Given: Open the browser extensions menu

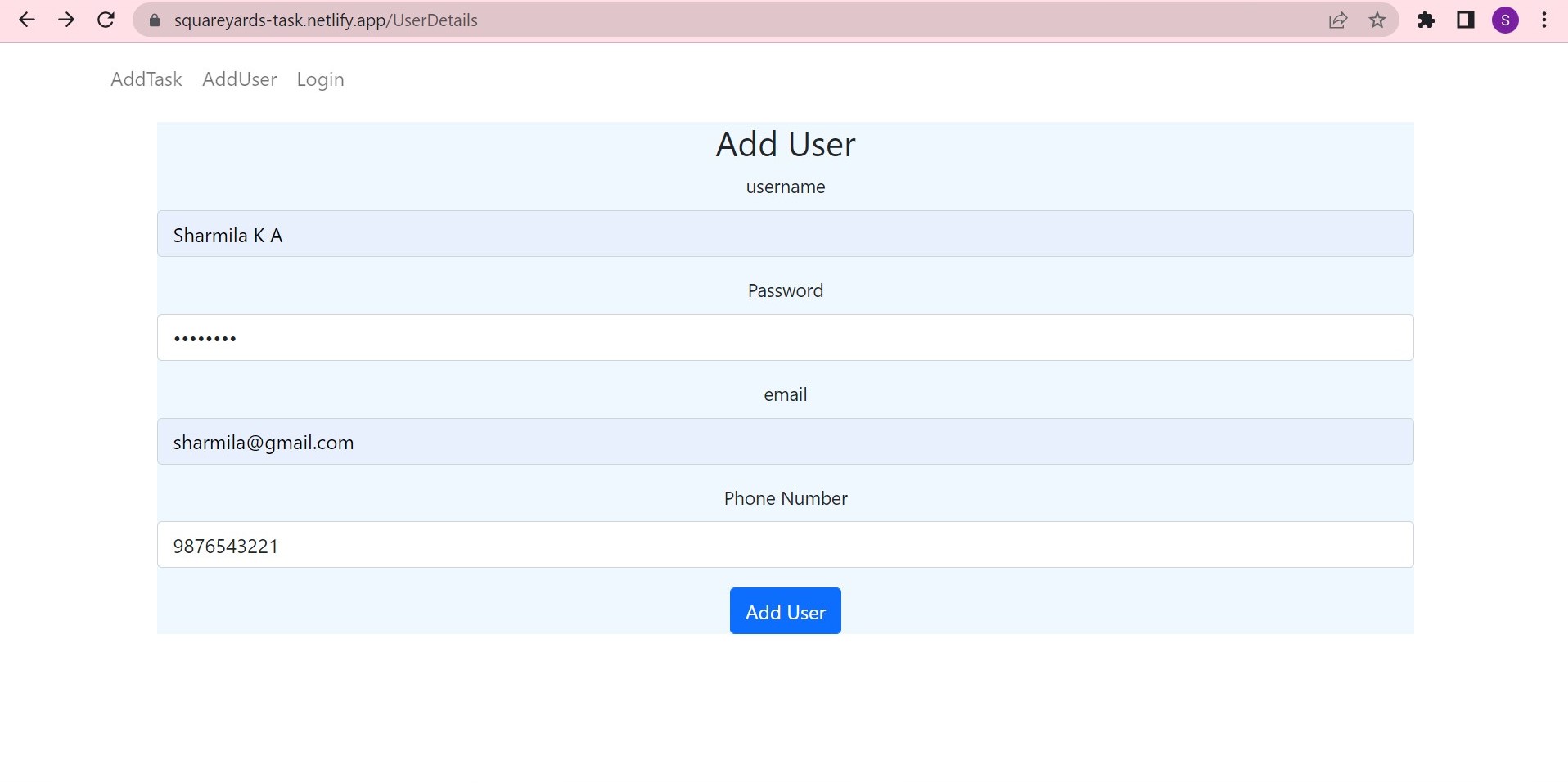Looking at the screenshot, I should coord(1427,20).
